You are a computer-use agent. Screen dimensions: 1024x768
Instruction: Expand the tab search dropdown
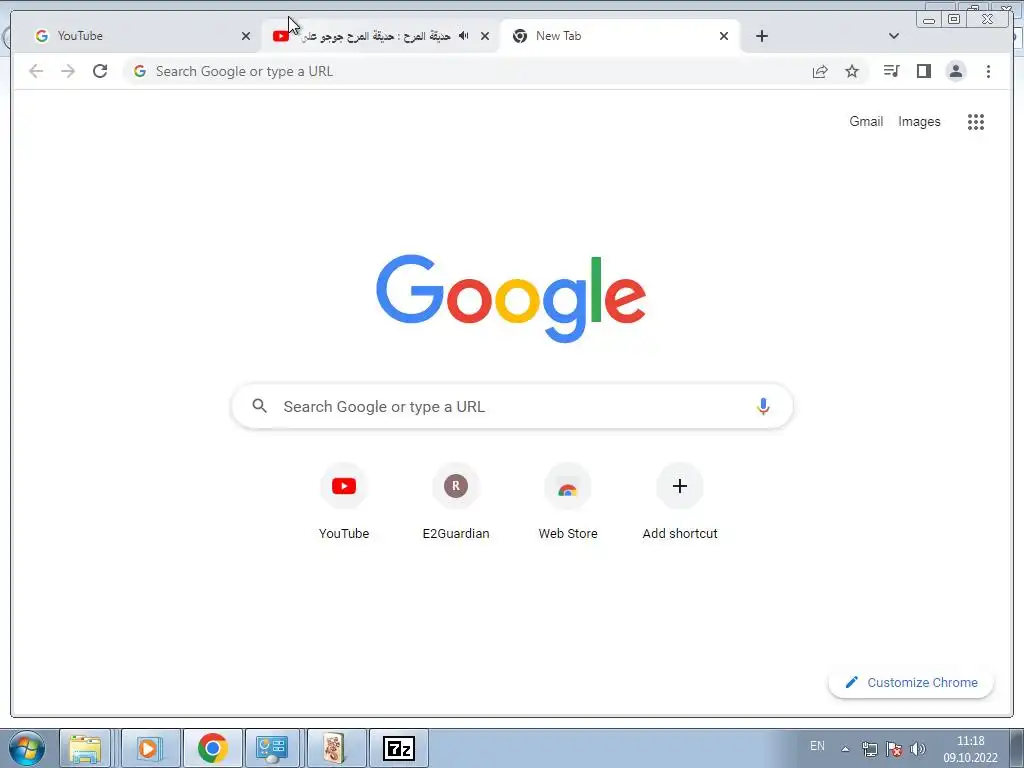click(x=894, y=36)
